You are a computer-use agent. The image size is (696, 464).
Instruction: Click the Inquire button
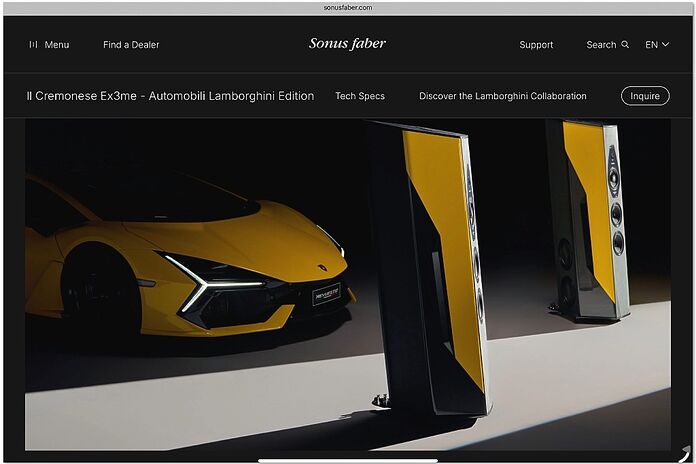pos(645,96)
